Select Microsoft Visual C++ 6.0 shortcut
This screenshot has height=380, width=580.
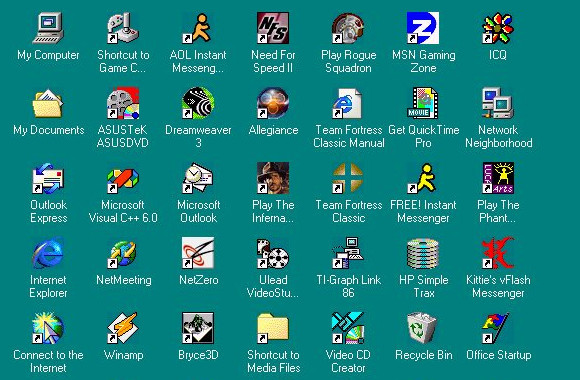coord(123,178)
